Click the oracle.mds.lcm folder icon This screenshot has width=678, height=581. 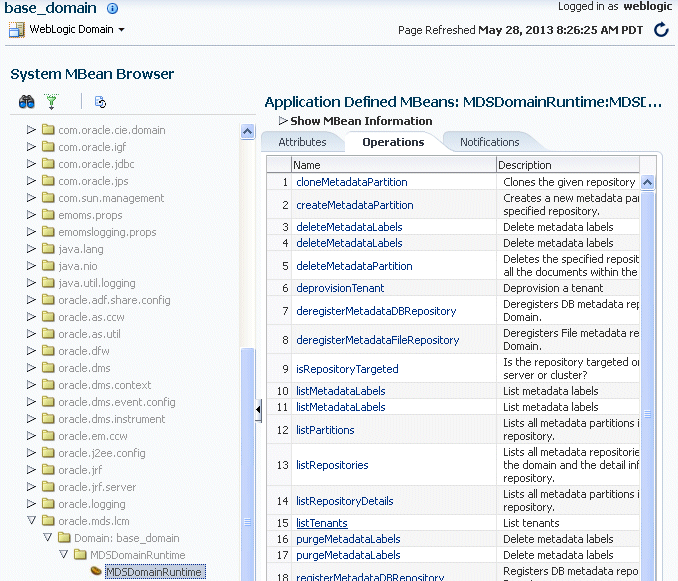pos(48,520)
